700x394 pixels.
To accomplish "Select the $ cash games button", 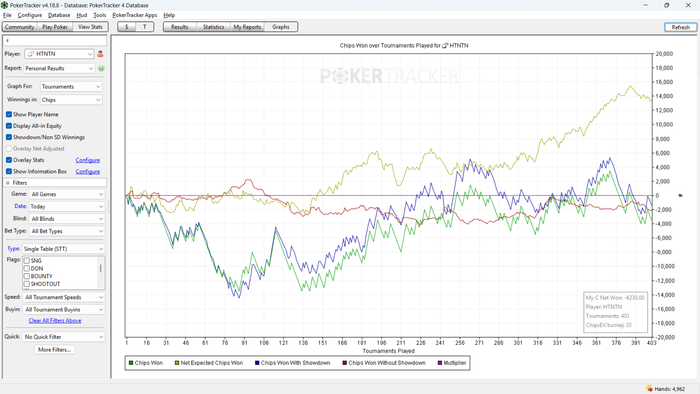I will [127, 27].
